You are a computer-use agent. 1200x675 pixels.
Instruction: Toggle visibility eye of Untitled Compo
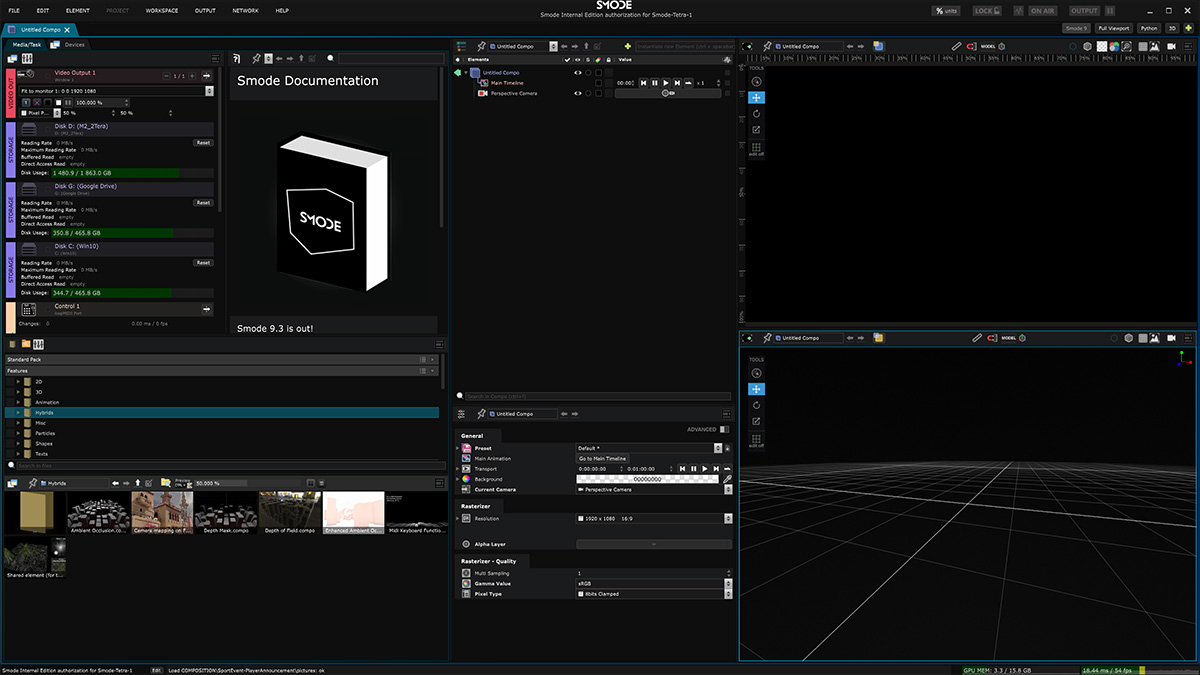577,72
